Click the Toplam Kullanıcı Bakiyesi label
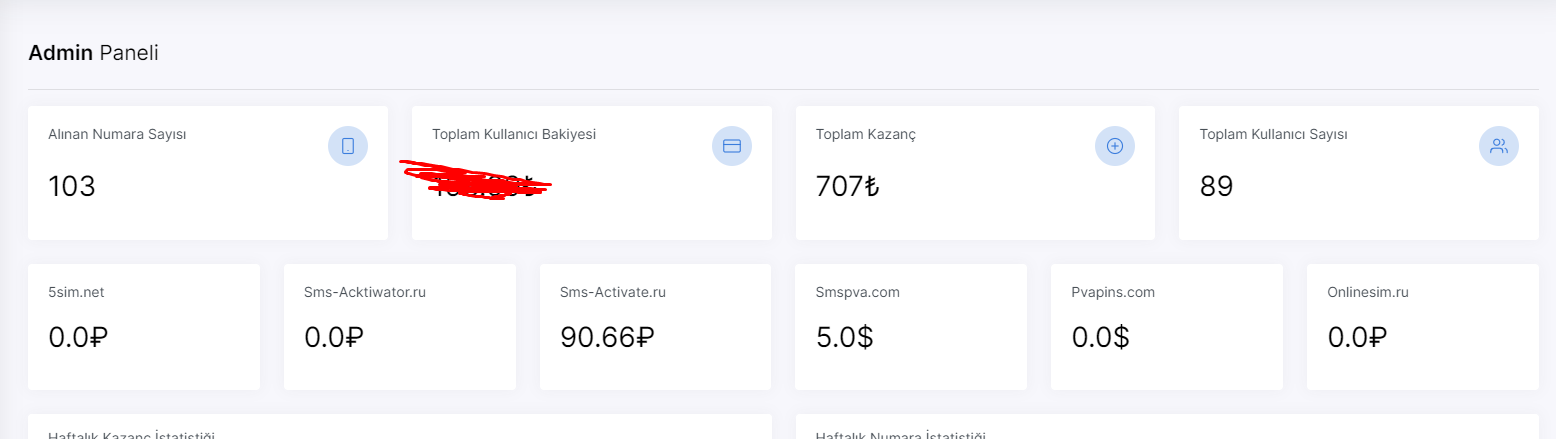 click(x=514, y=134)
